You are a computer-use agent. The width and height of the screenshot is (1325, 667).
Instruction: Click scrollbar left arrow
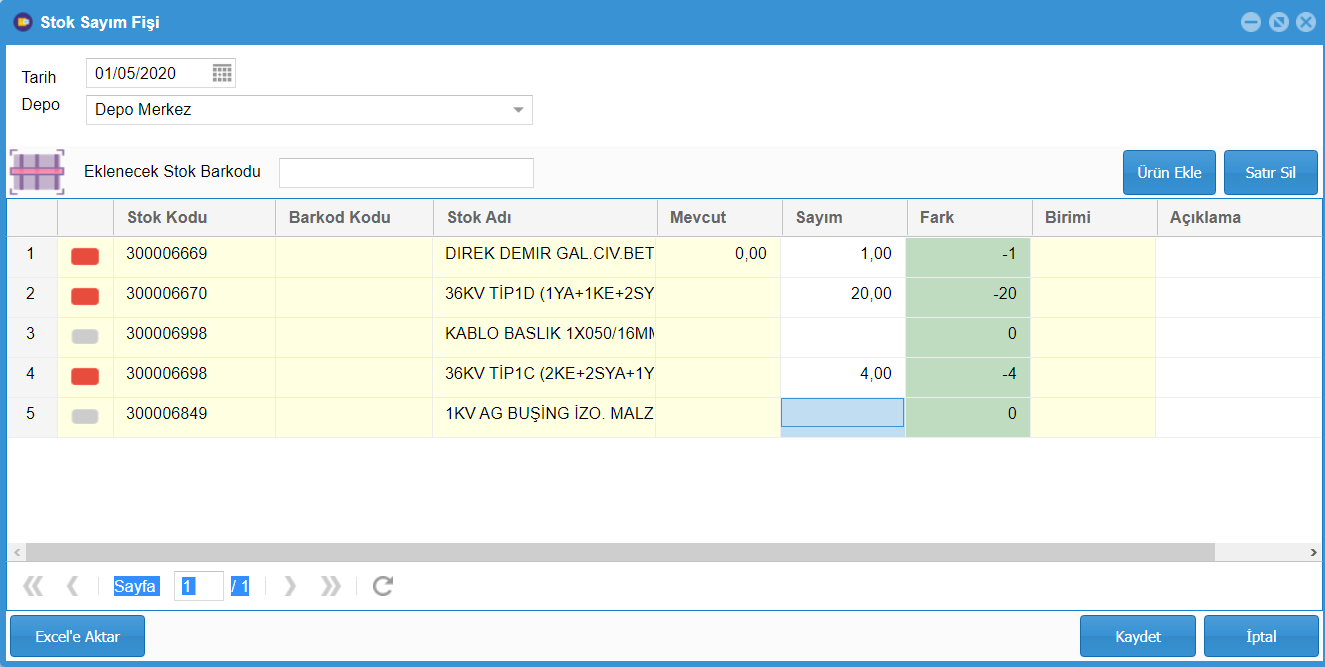[16, 552]
